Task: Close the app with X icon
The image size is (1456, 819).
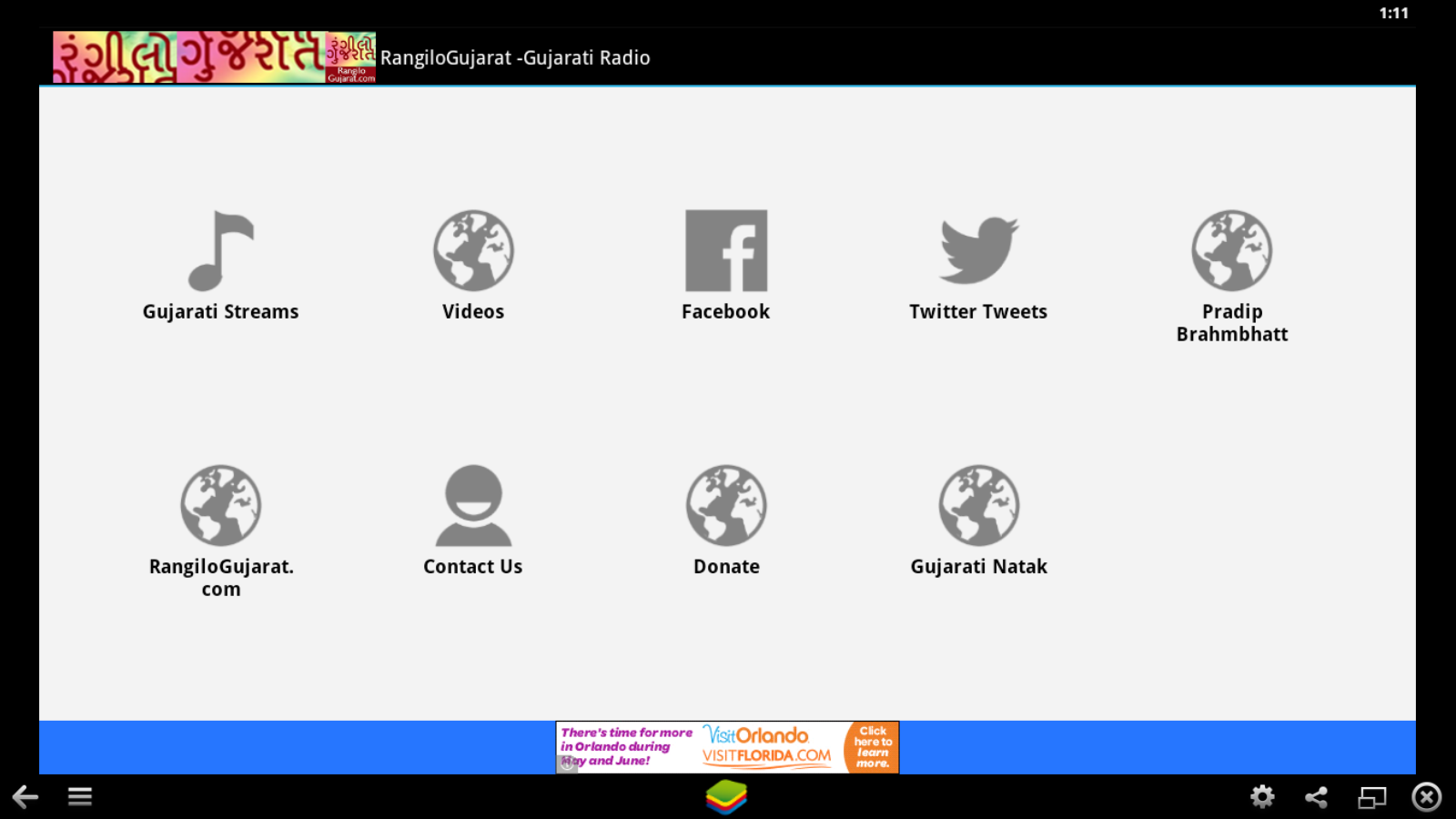Action: pos(1426,797)
